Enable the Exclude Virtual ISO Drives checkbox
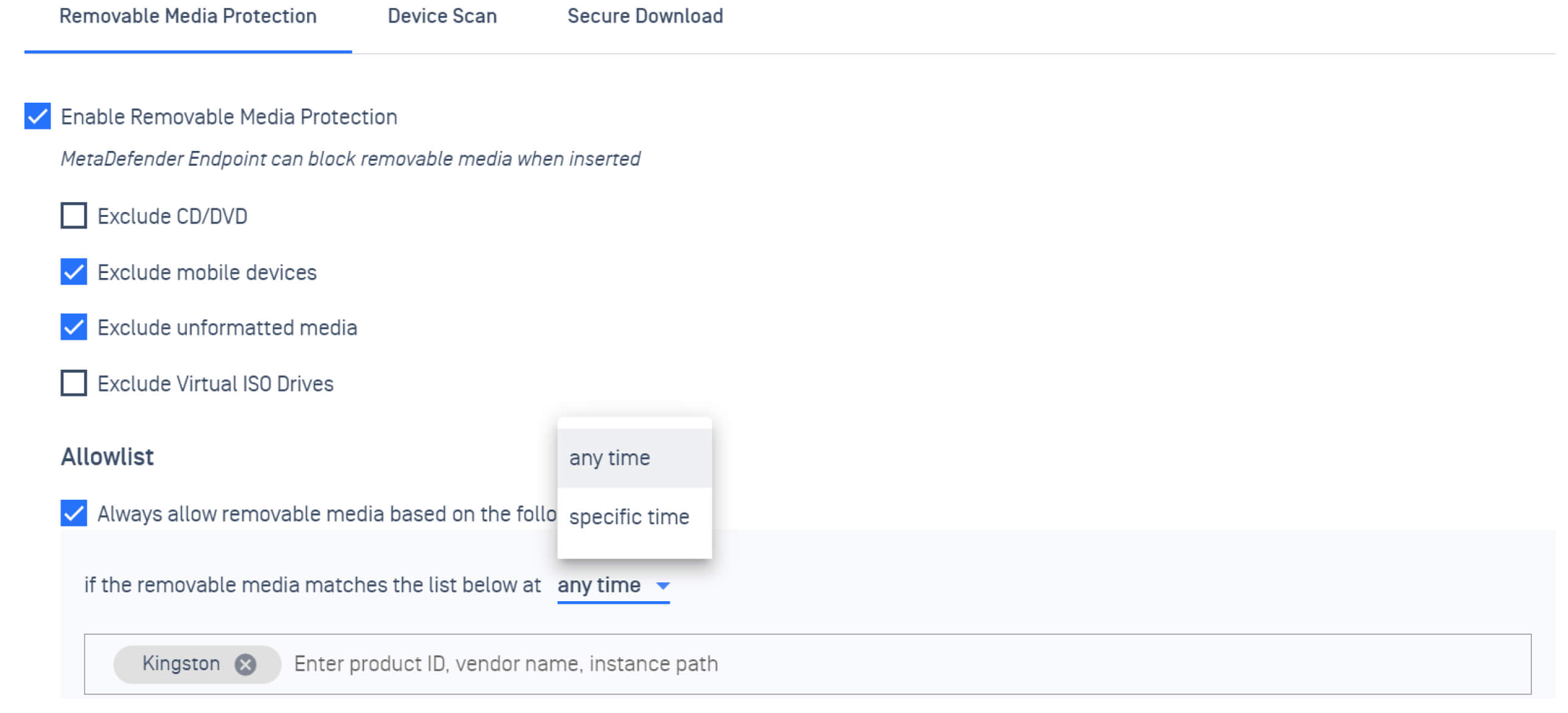Image resolution: width=1568 pixels, height=713 pixels. tap(74, 384)
